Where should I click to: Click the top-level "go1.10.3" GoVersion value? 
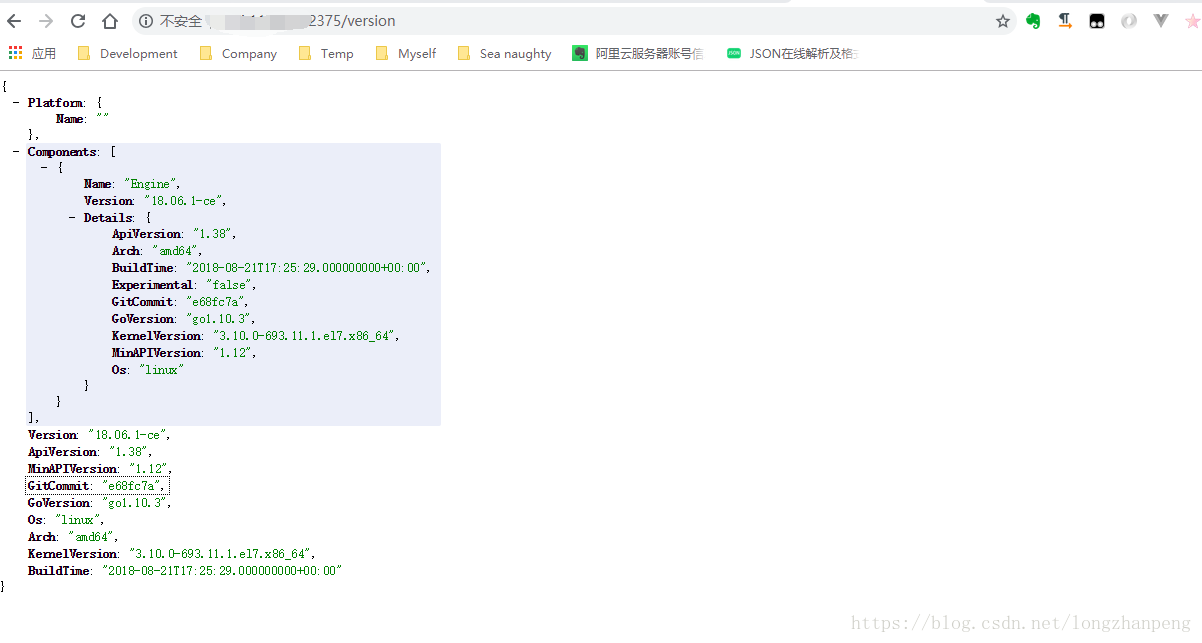point(134,503)
